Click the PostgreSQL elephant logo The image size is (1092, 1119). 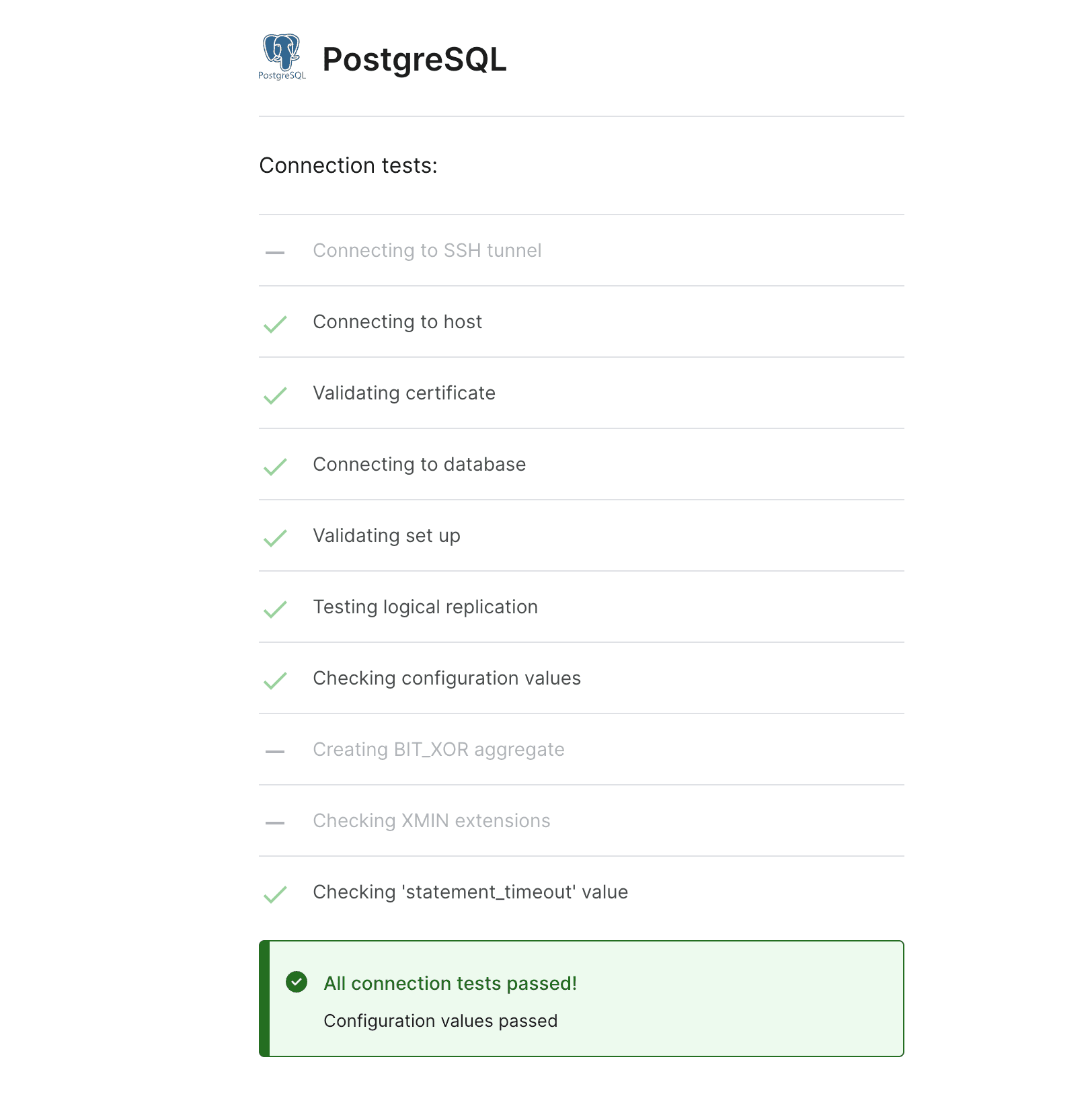click(x=282, y=56)
